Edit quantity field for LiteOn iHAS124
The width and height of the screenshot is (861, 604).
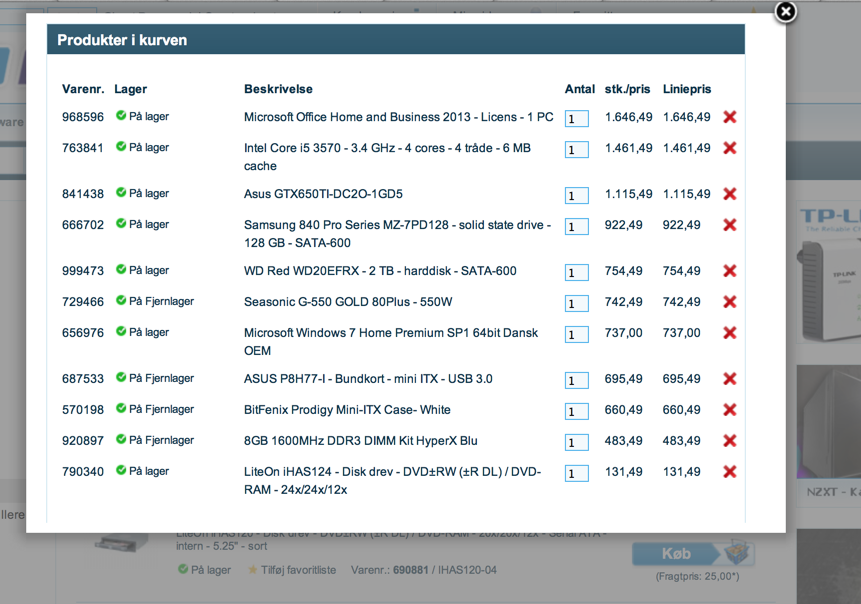tap(577, 473)
